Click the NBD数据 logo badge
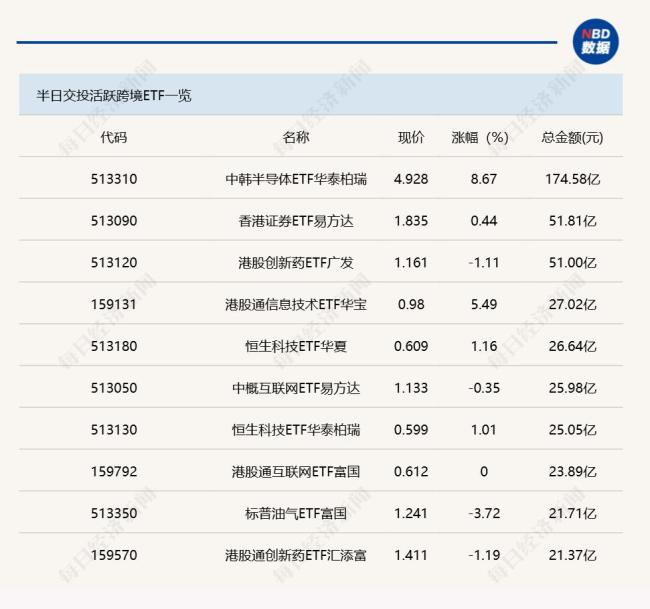 point(595,41)
